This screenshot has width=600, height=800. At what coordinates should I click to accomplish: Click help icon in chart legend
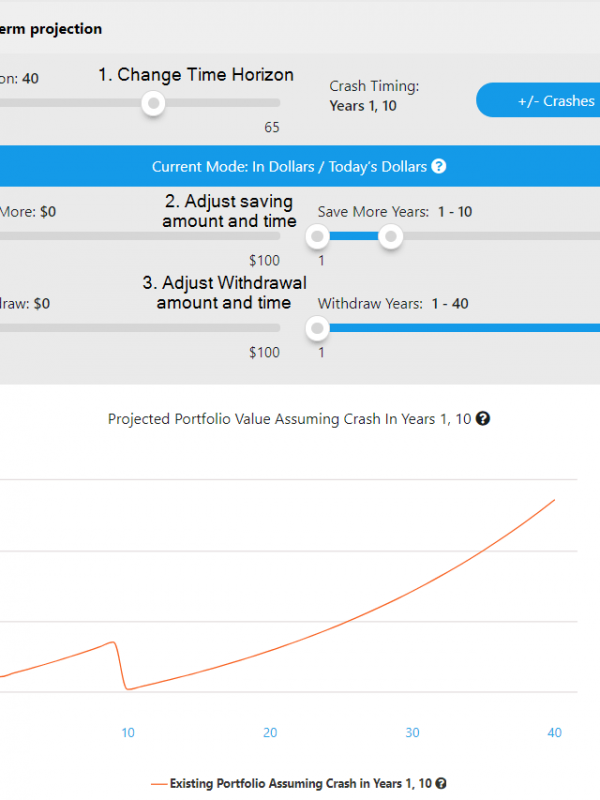[441, 784]
